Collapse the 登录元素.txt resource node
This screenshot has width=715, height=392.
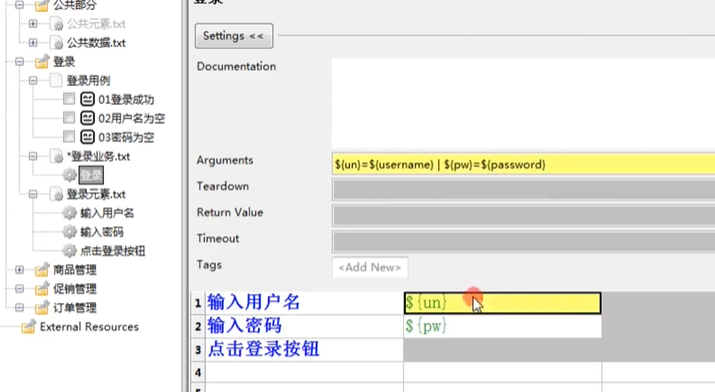point(33,194)
